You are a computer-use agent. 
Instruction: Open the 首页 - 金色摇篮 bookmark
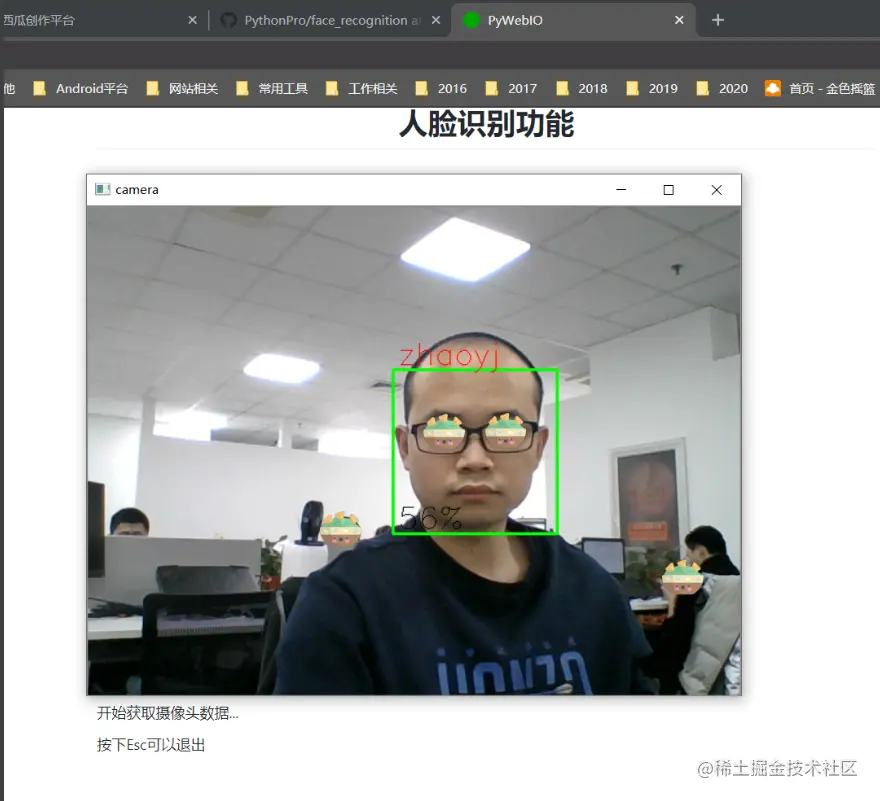click(x=820, y=89)
